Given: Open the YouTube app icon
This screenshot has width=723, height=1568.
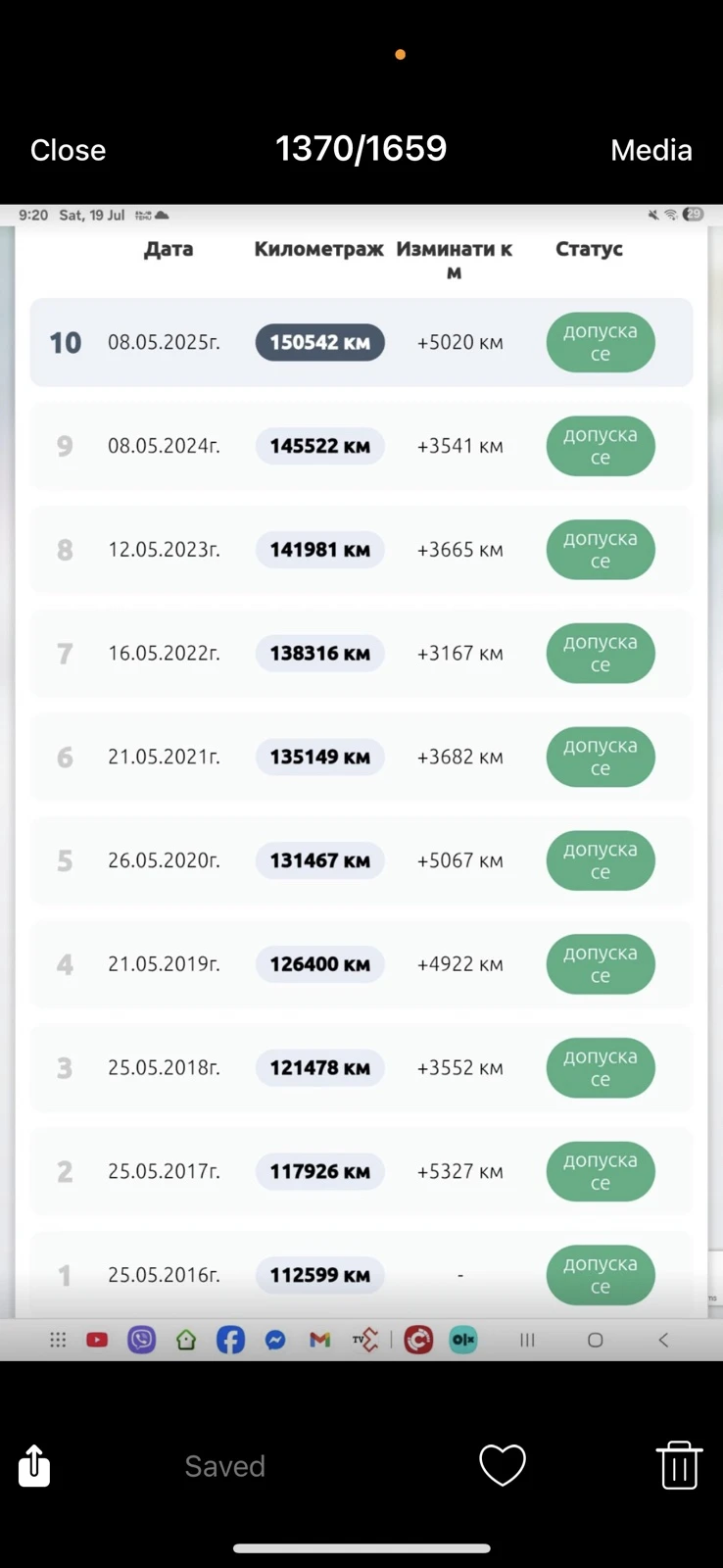Looking at the screenshot, I should tap(97, 1340).
